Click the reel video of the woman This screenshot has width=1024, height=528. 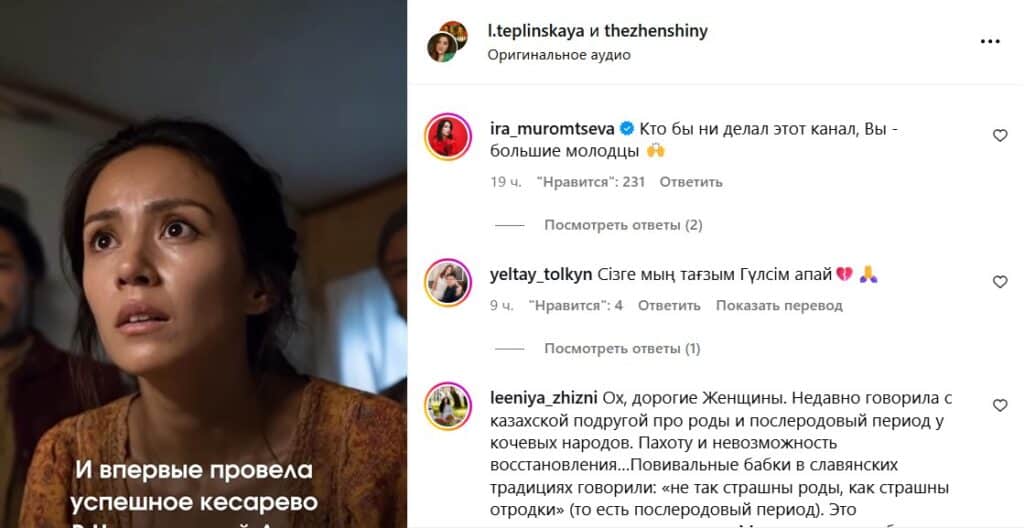click(203, 264)
